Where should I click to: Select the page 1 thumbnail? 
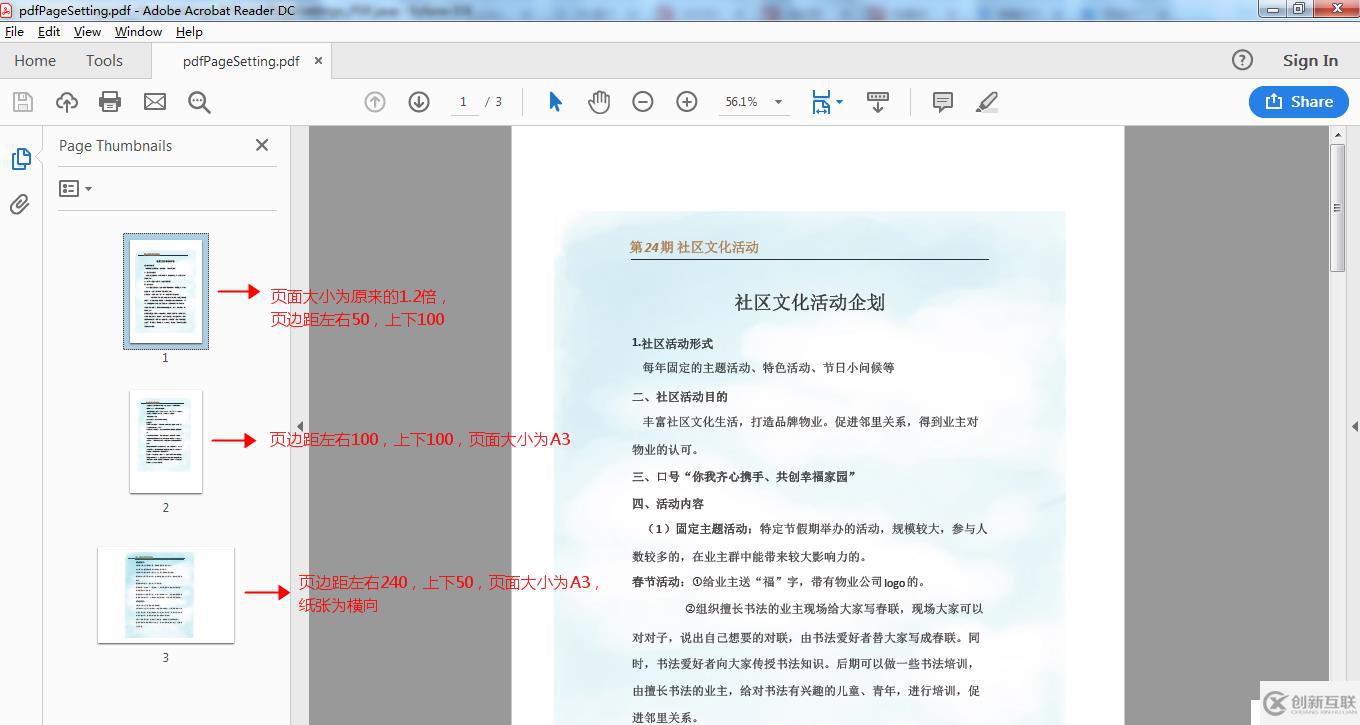pyautogui.click(x=166, y=291)
